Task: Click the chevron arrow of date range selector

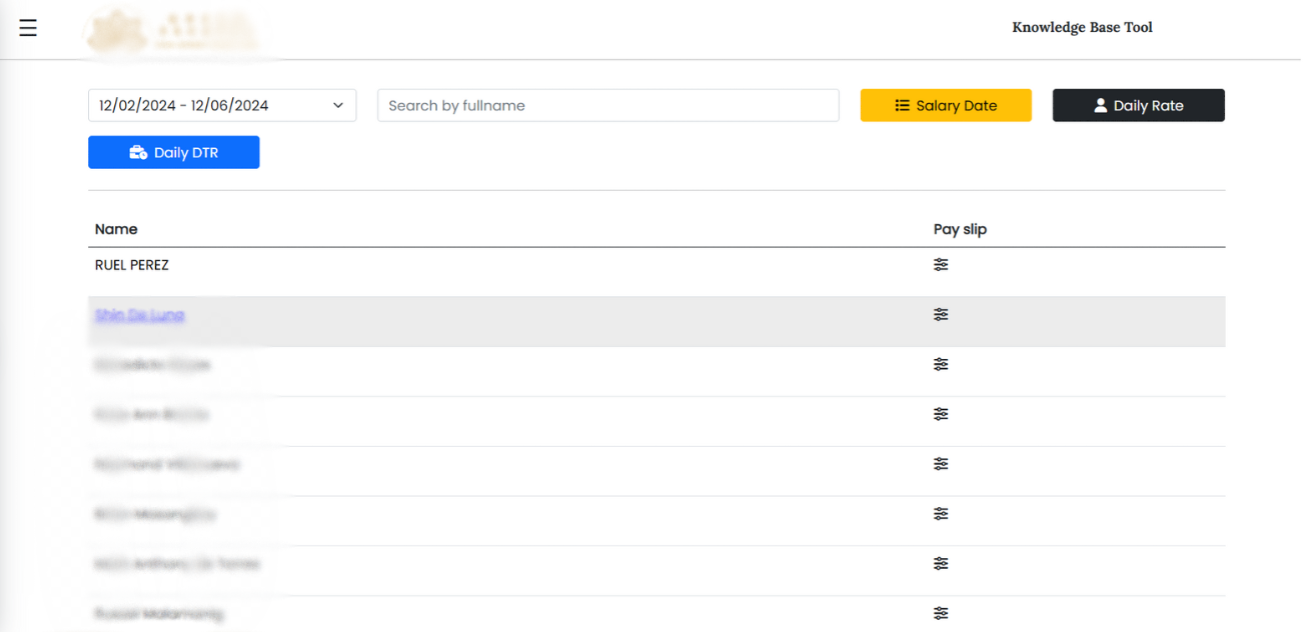Action: click(338, 105)
